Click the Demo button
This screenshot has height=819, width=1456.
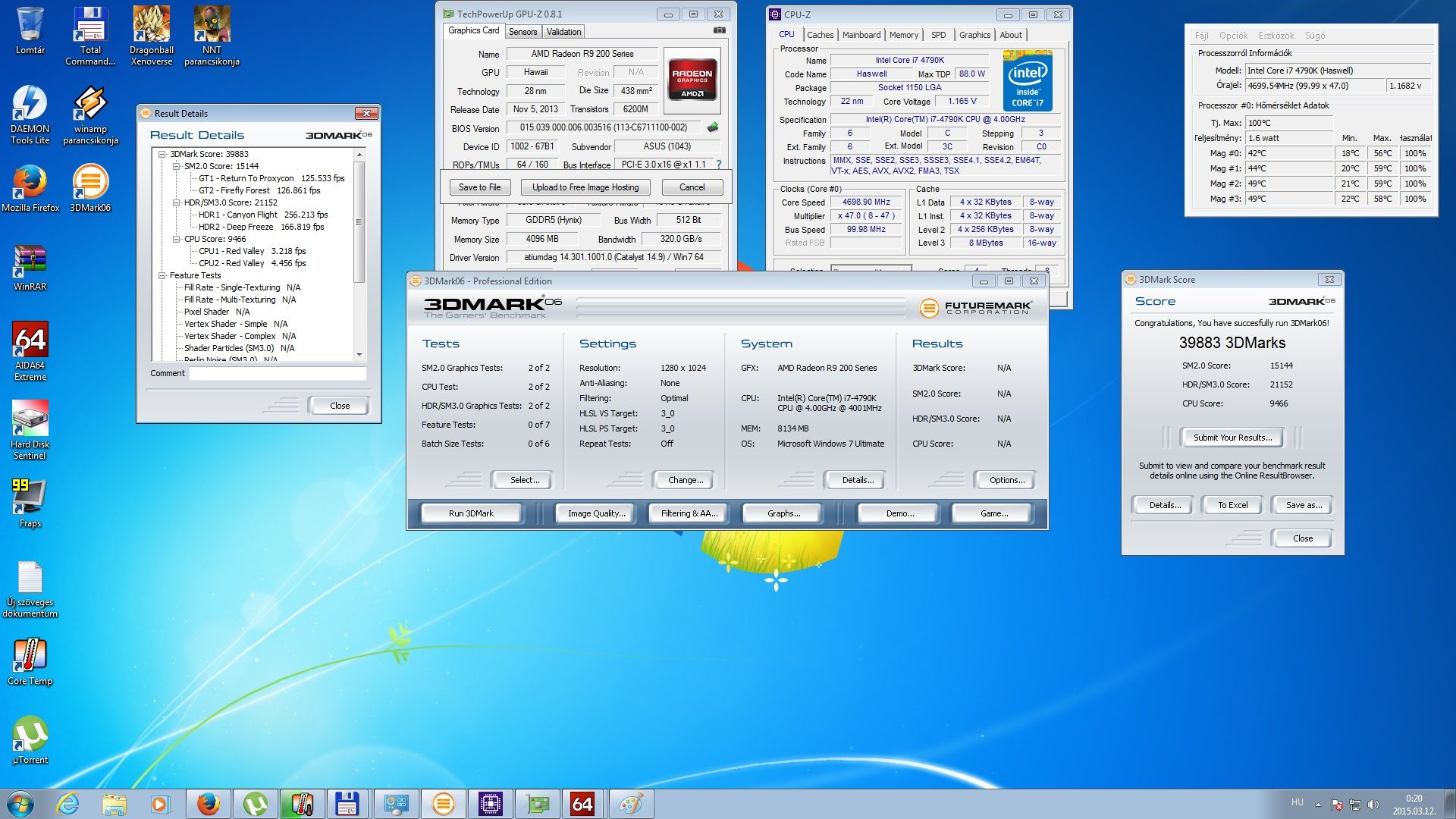coord(899,513)
